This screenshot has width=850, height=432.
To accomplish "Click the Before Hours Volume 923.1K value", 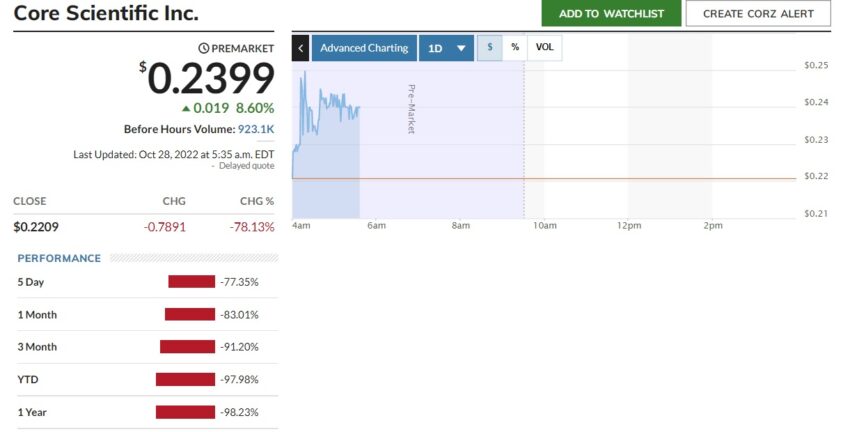I will coord(256,129).
